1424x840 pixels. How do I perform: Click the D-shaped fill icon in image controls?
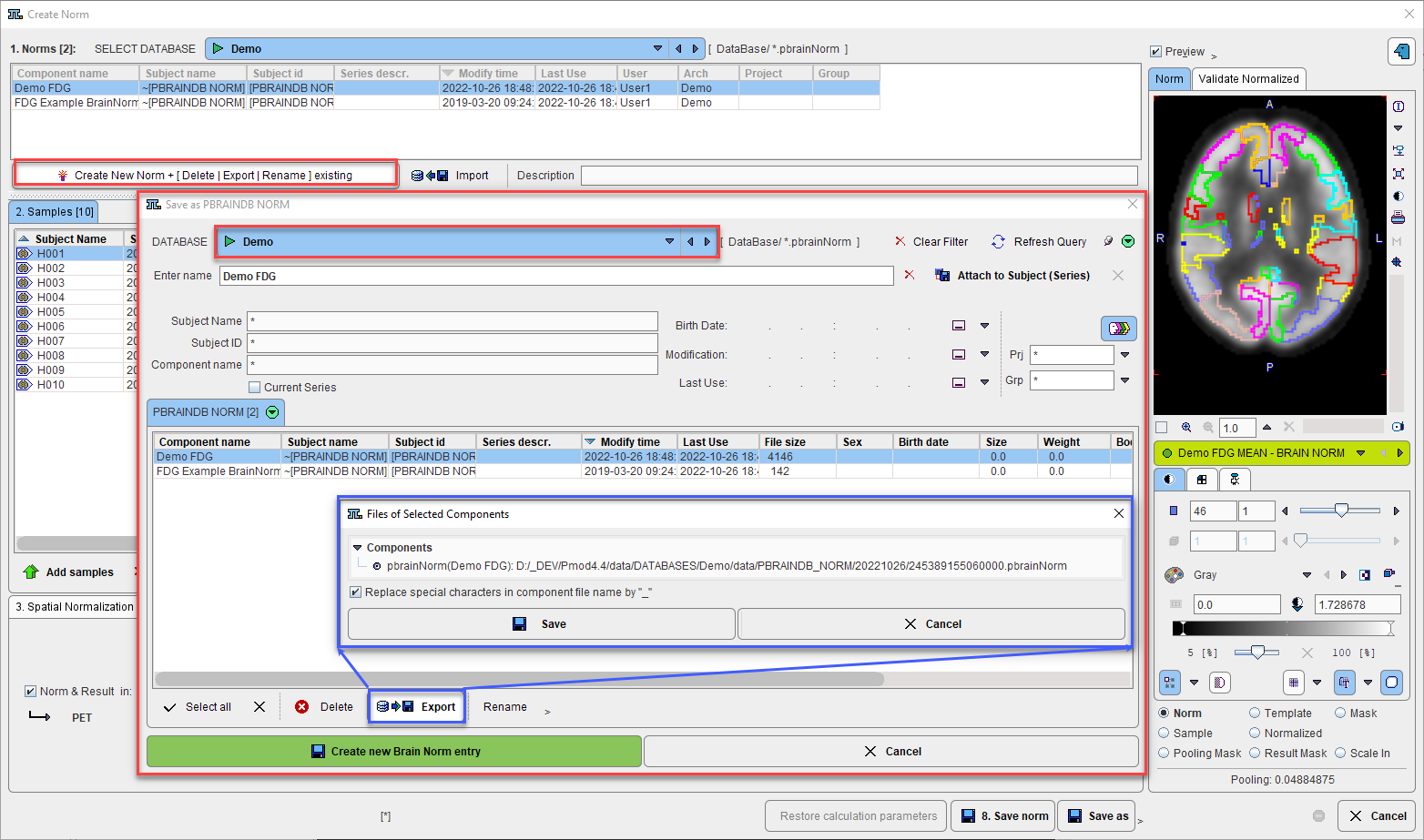pos(1219,682)
